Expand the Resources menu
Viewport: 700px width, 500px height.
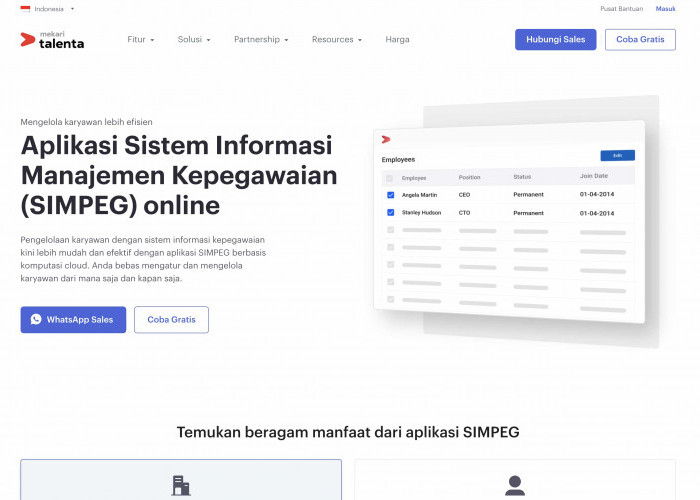tap(337, 39)
